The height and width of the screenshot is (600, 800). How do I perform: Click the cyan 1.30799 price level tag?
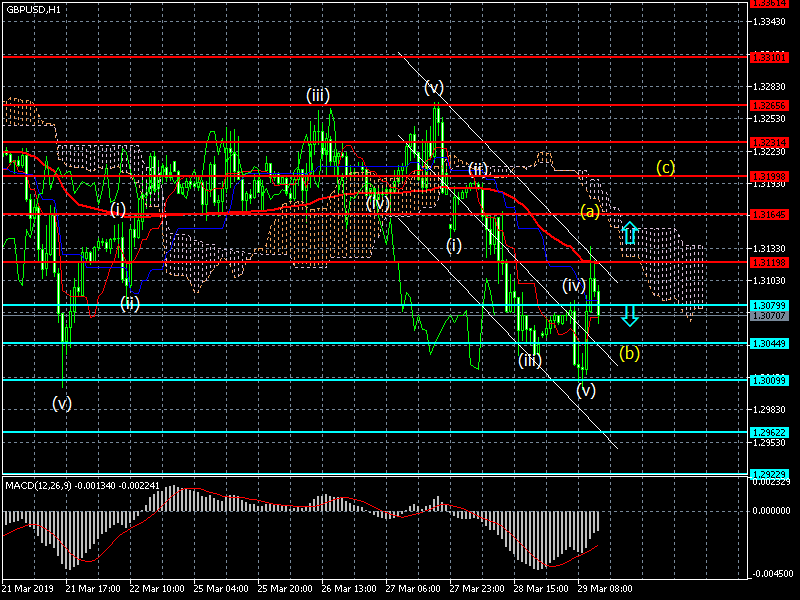coord(769,305)
